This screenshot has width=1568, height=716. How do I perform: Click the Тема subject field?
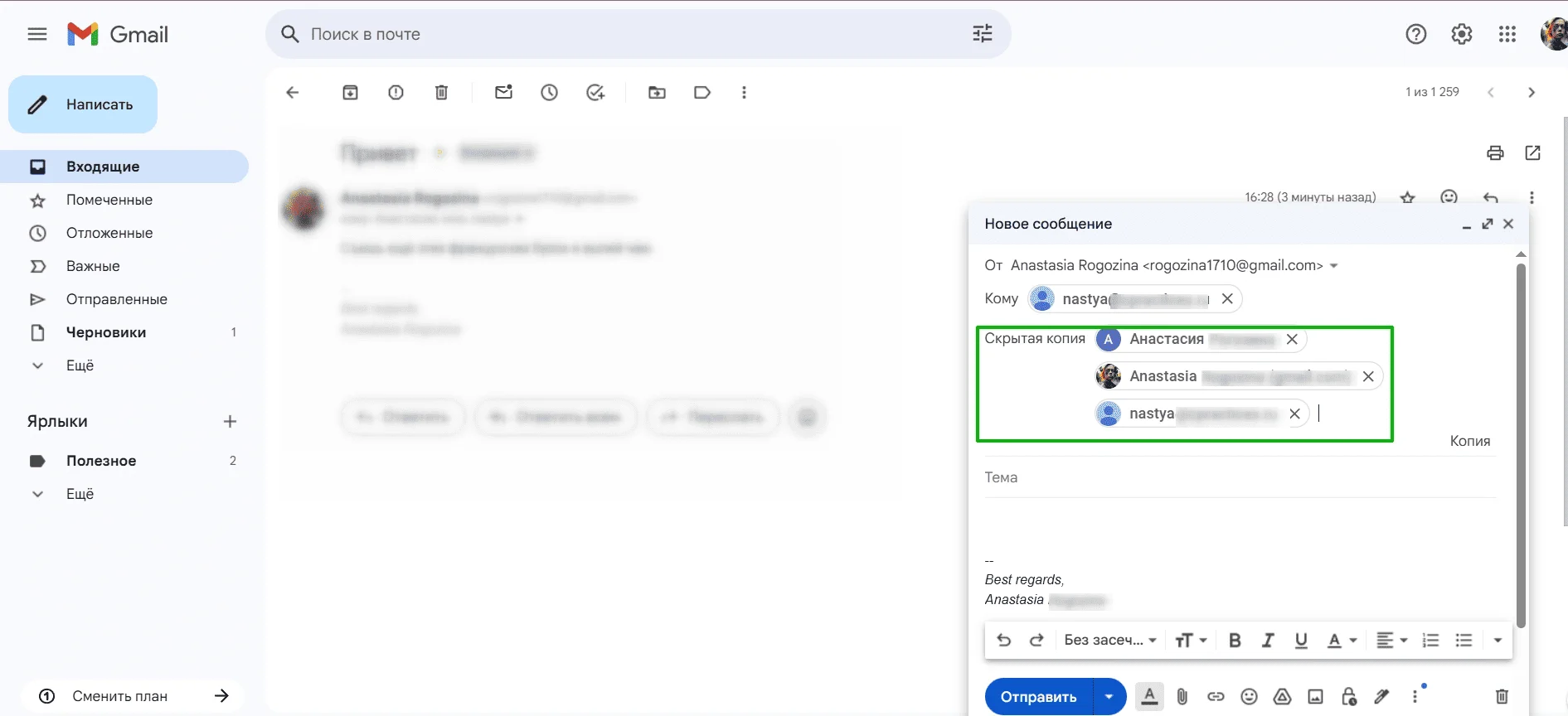(x=1239, y=478)
